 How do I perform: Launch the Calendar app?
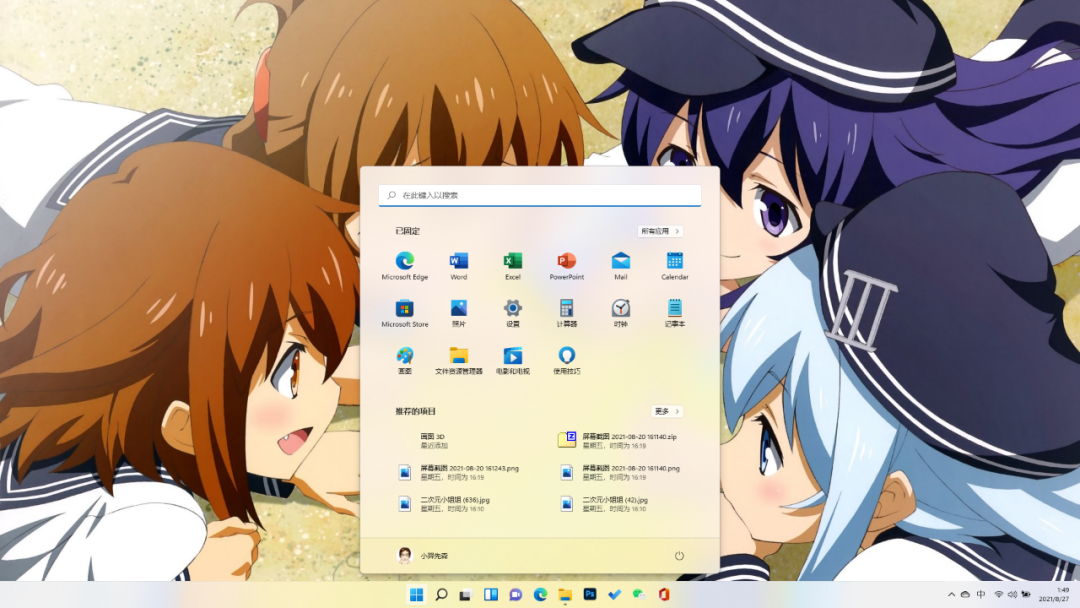(x=675, y=262)
